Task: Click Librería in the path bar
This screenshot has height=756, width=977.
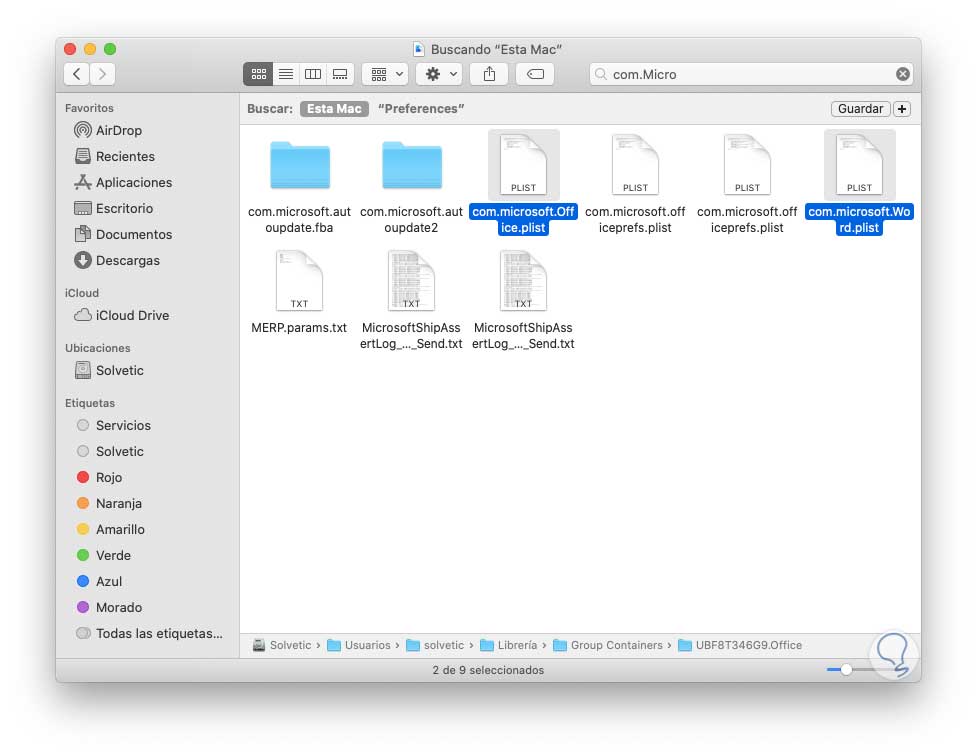Action: [x=509, y=646]
